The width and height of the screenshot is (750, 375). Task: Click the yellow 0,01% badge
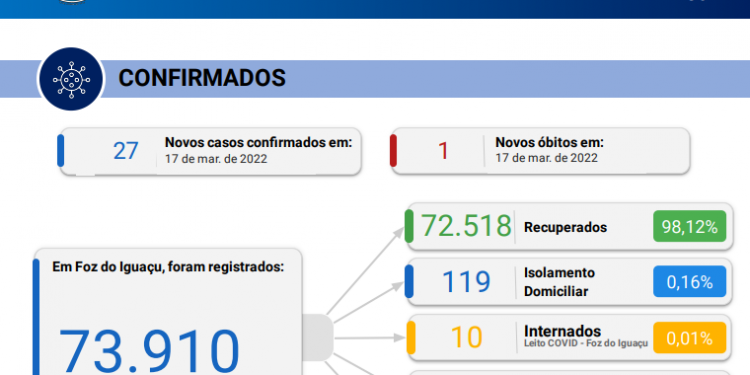[x=689, y=338]
